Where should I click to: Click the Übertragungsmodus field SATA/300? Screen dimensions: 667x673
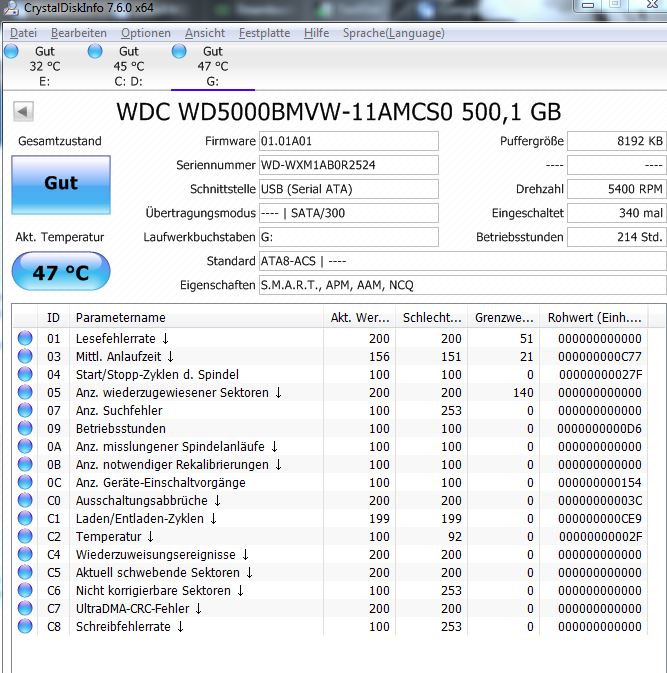click(x=349, y=213)
